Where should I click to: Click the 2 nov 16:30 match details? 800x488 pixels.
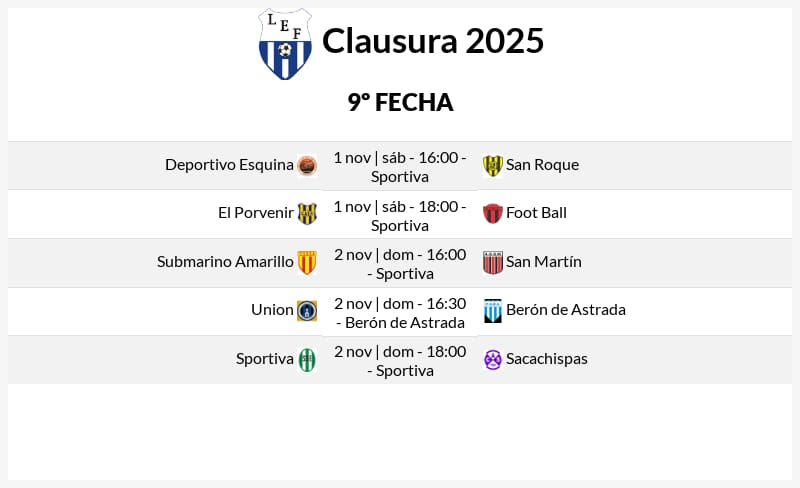[400, 312]
